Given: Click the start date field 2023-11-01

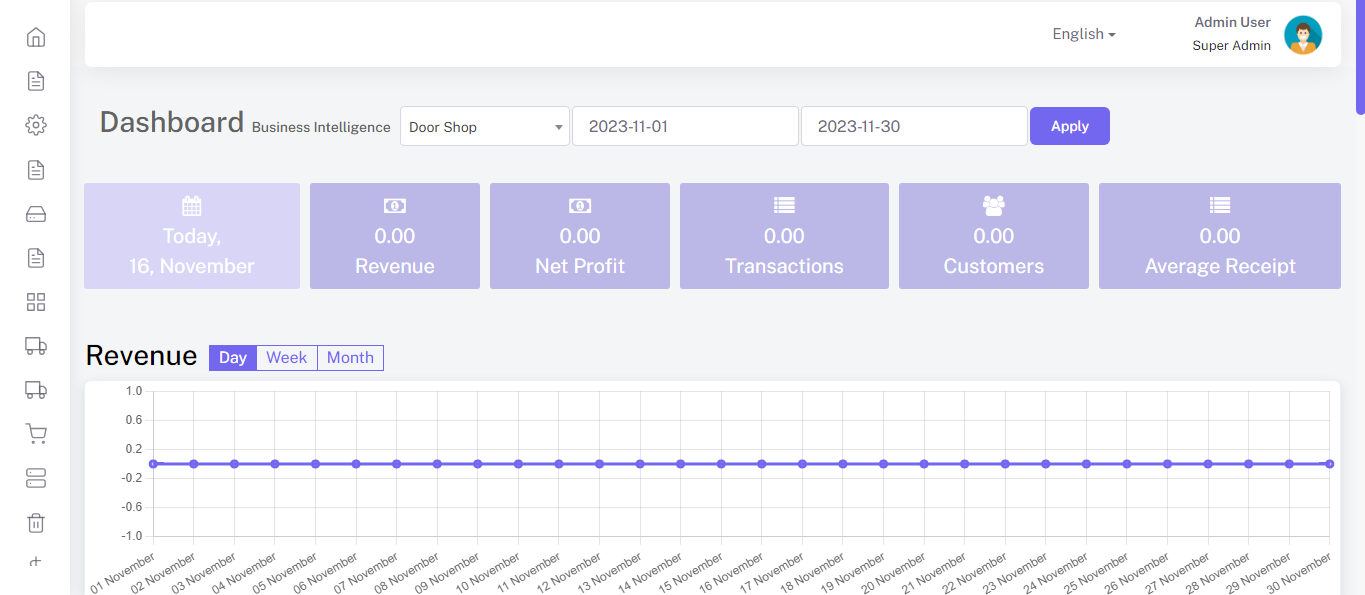Looking at the screenshot, I should pyautogui.click(x=685, y=127).
